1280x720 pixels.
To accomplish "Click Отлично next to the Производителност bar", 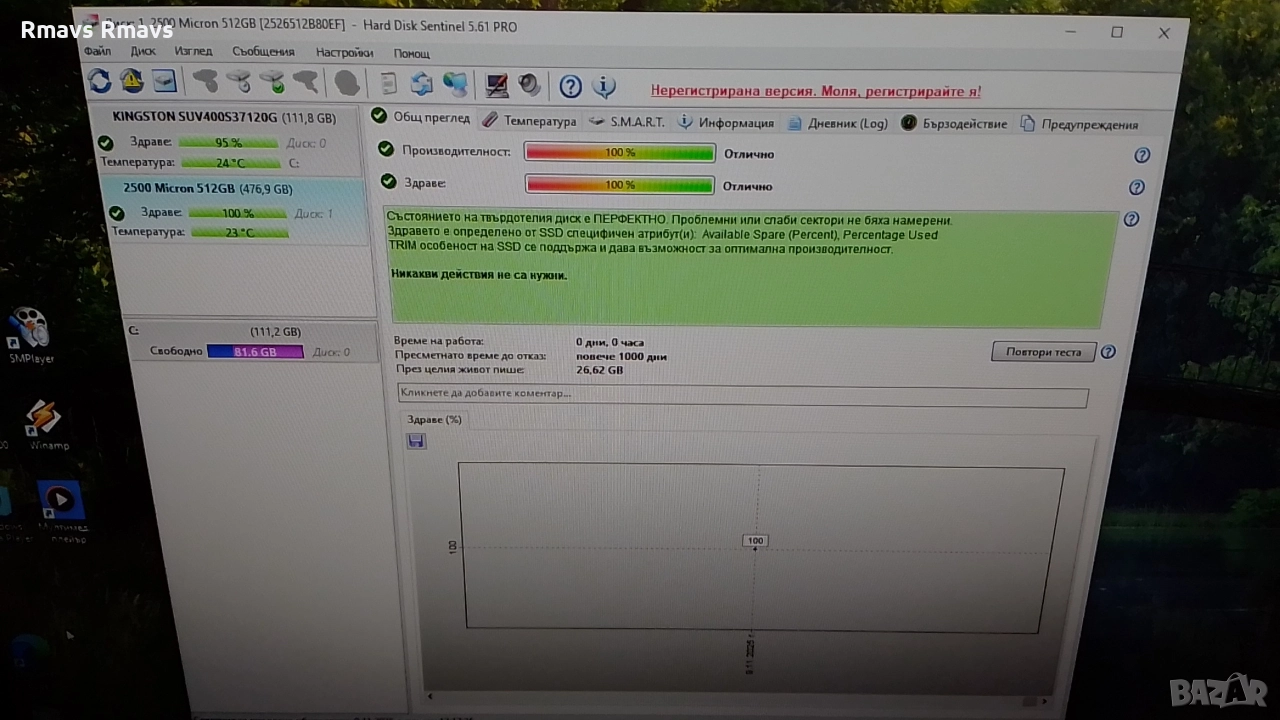I will (x=748, y=154).
